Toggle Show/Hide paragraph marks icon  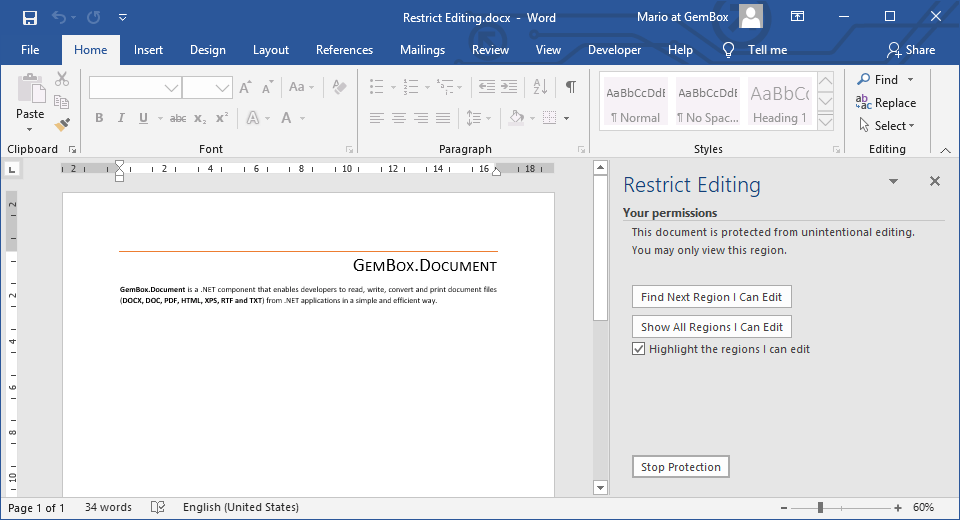tap(570, 87)
